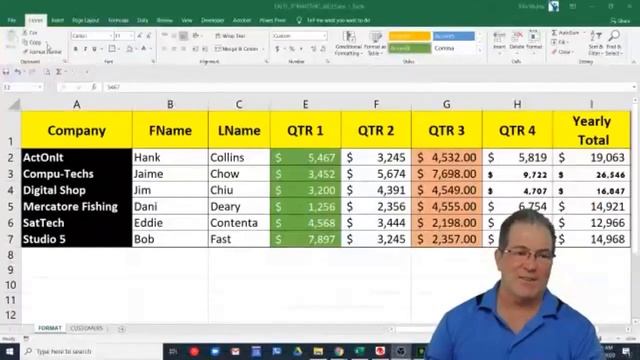The image size is (640, 360).
Task: Click the New Sheet plus button
Action: 121,329
